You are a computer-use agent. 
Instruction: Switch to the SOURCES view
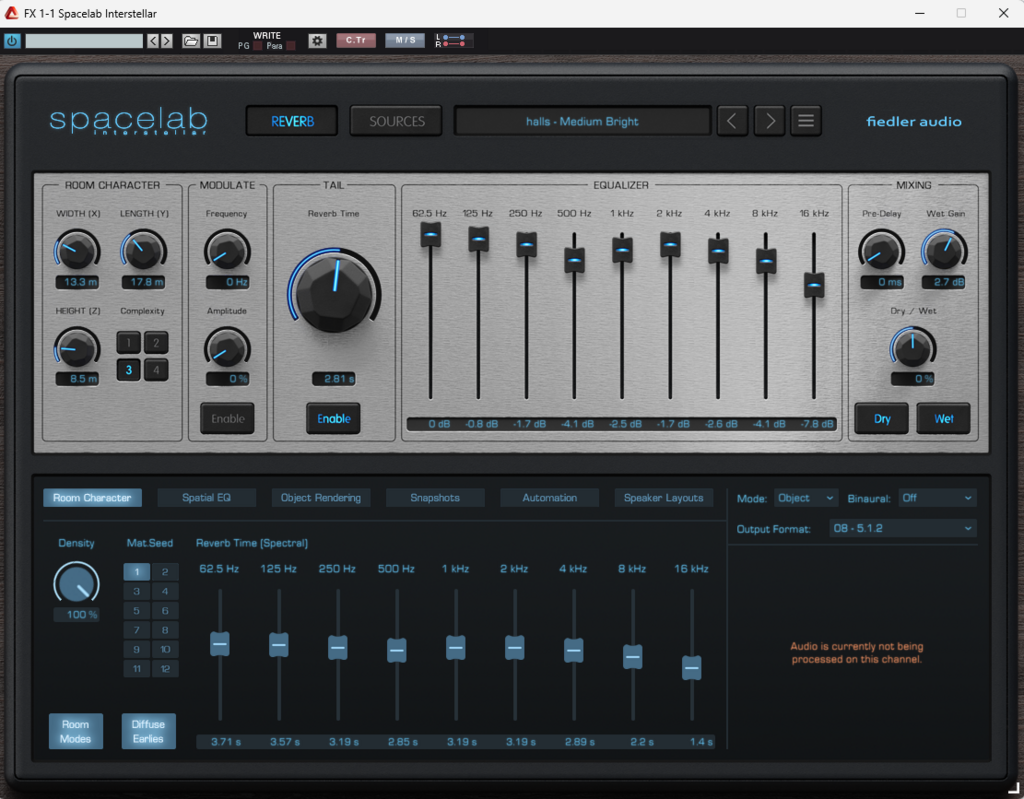coord(396,121)
